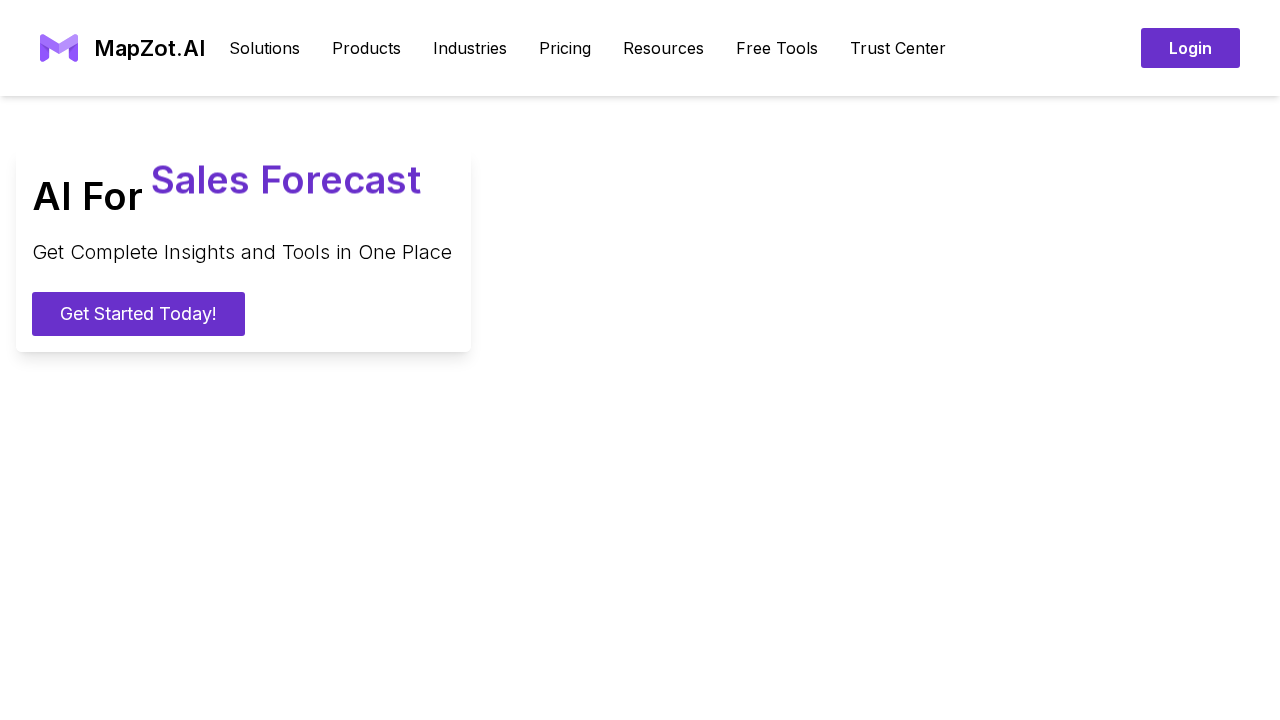Expand the Industries navigation item
Screen dimensions: 1280x720
click(x=469, y=48)
